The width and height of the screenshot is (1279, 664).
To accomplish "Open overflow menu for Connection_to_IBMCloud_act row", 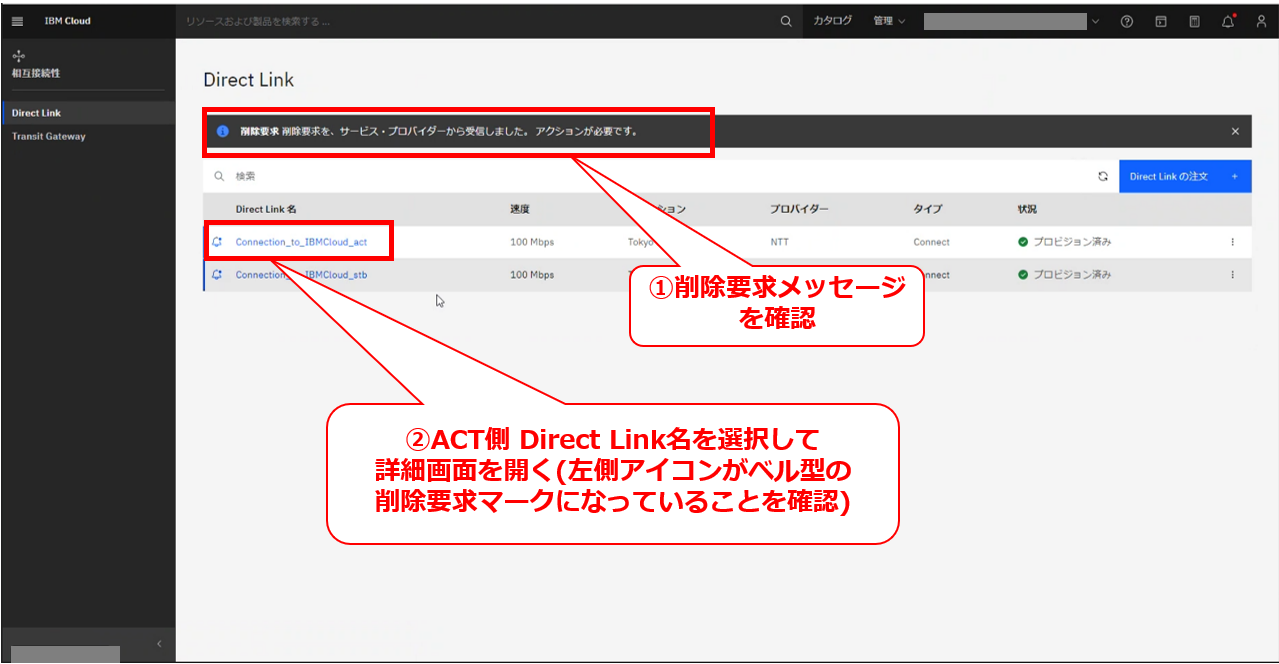I will 1232,242.
